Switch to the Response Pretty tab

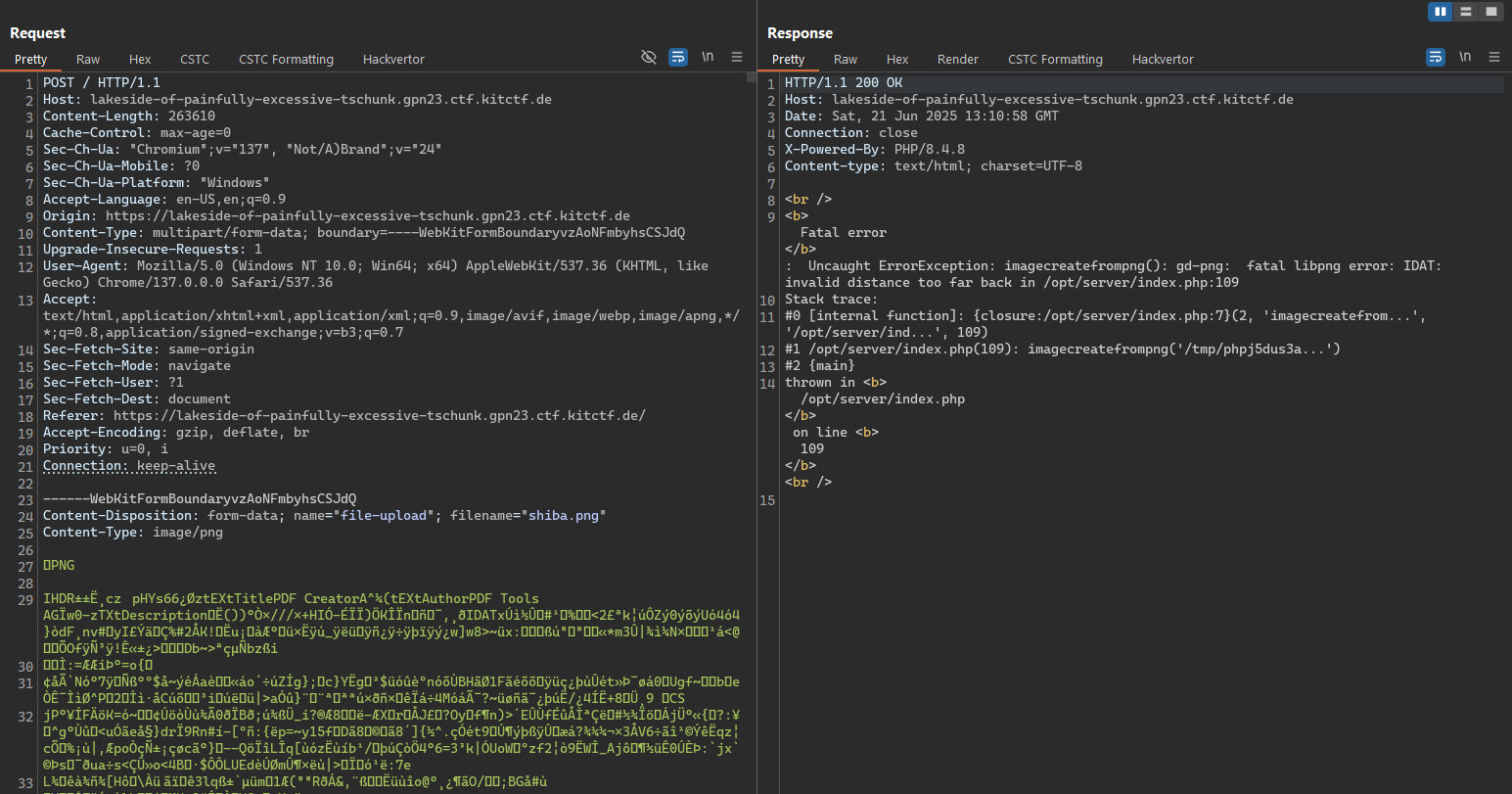[x=788, y=59]
